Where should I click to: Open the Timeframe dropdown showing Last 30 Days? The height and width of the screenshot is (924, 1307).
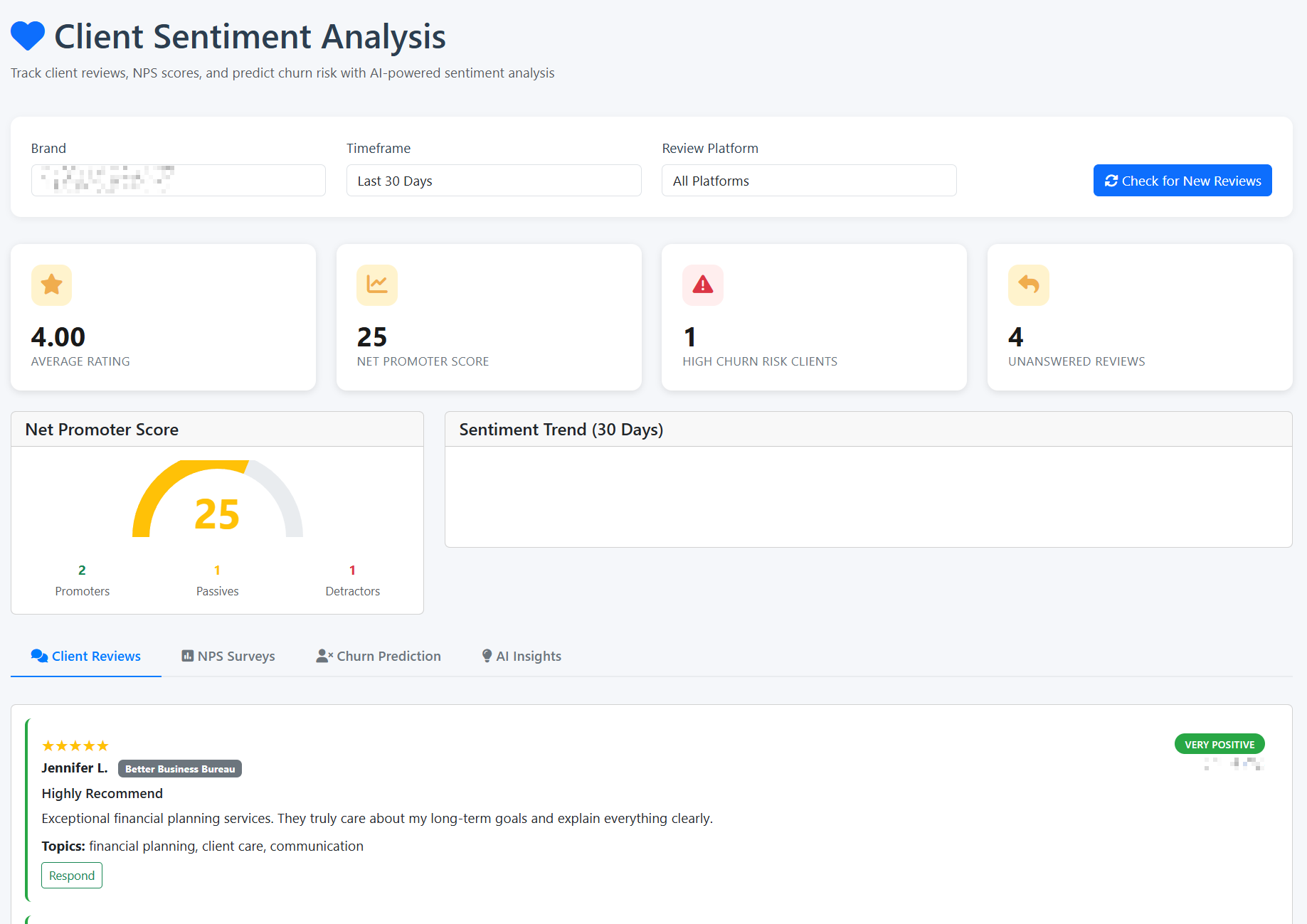click(493, 180)
